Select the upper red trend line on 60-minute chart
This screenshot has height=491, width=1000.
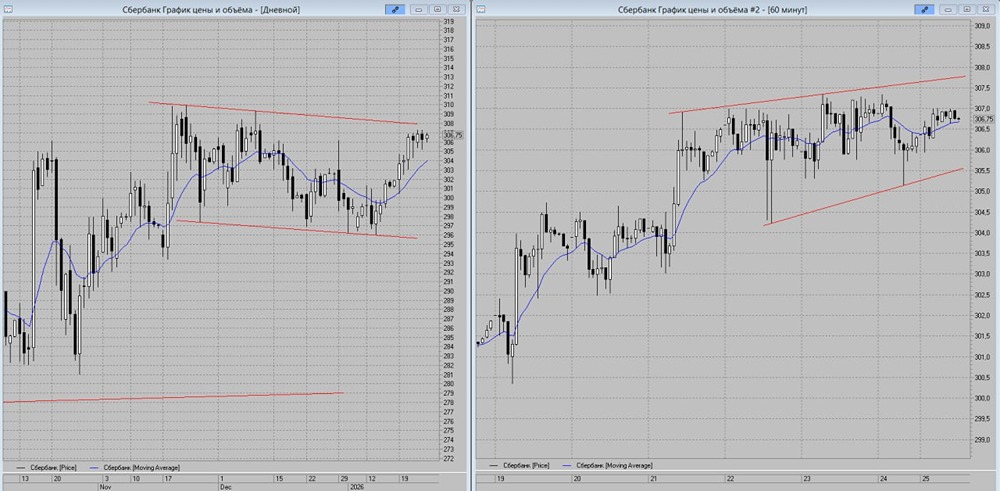[x=816, y=95]
